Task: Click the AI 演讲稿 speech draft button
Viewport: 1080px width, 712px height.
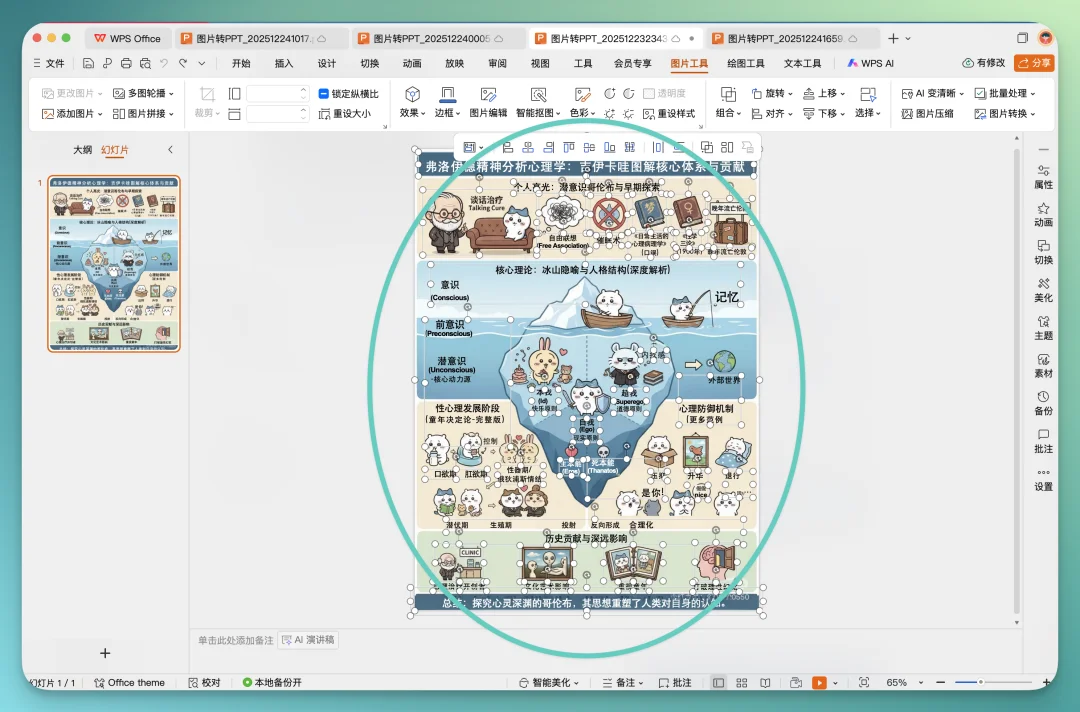Action: pyautogui.click(x=307, y=639)
